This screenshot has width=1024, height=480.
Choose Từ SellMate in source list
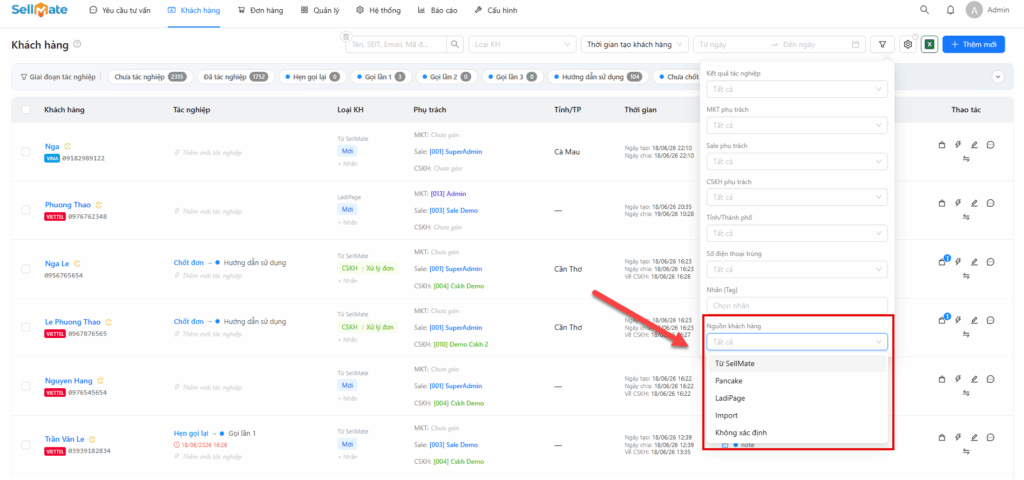797,363
